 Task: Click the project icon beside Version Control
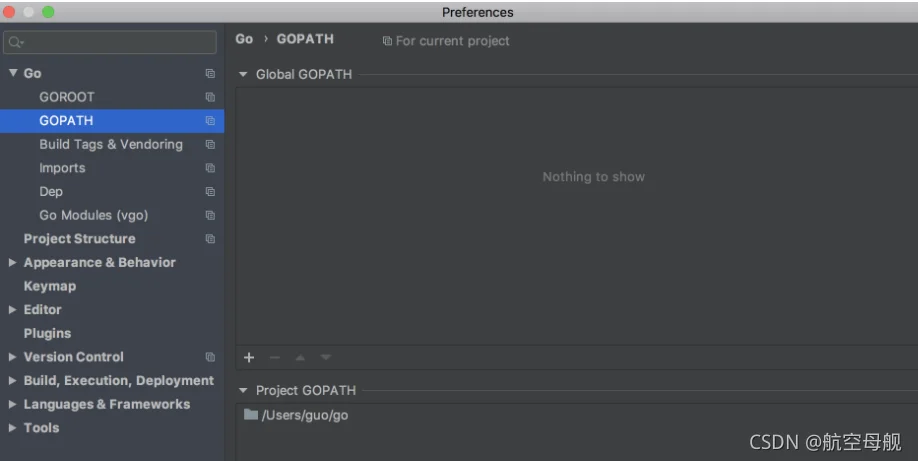pos(210,357)
